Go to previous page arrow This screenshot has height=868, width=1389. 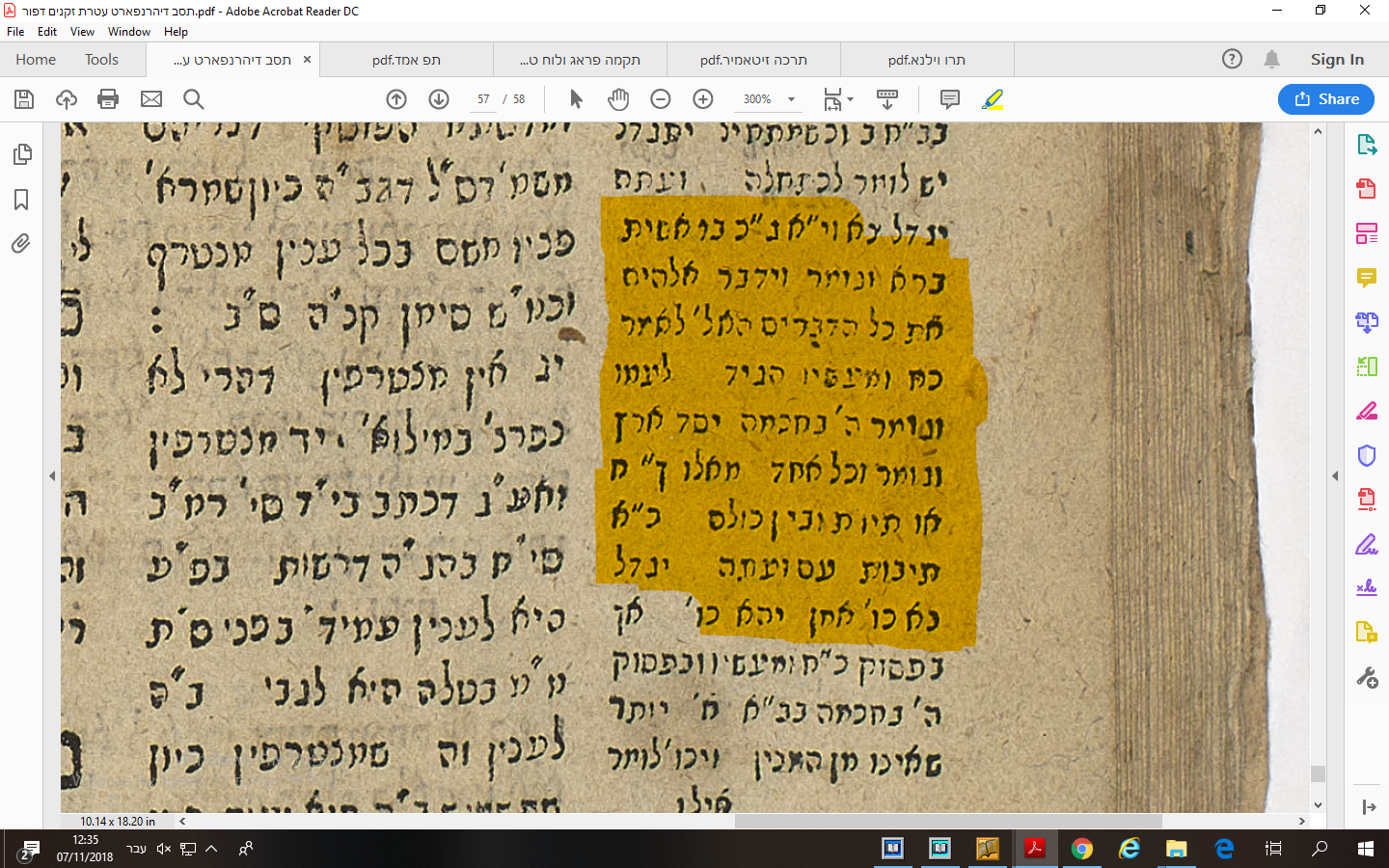click(396, 99)
